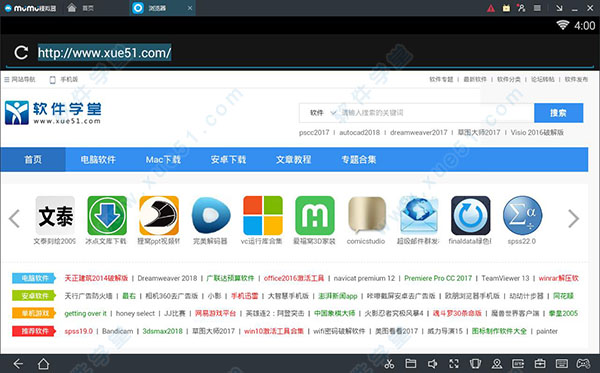
Task: Open the 网站导航 site navigation link
Action: click(20, 79)
